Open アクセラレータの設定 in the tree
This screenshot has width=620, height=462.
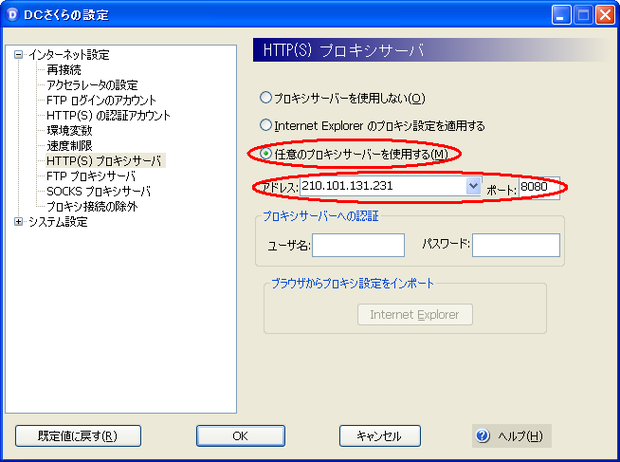[92, 85]
